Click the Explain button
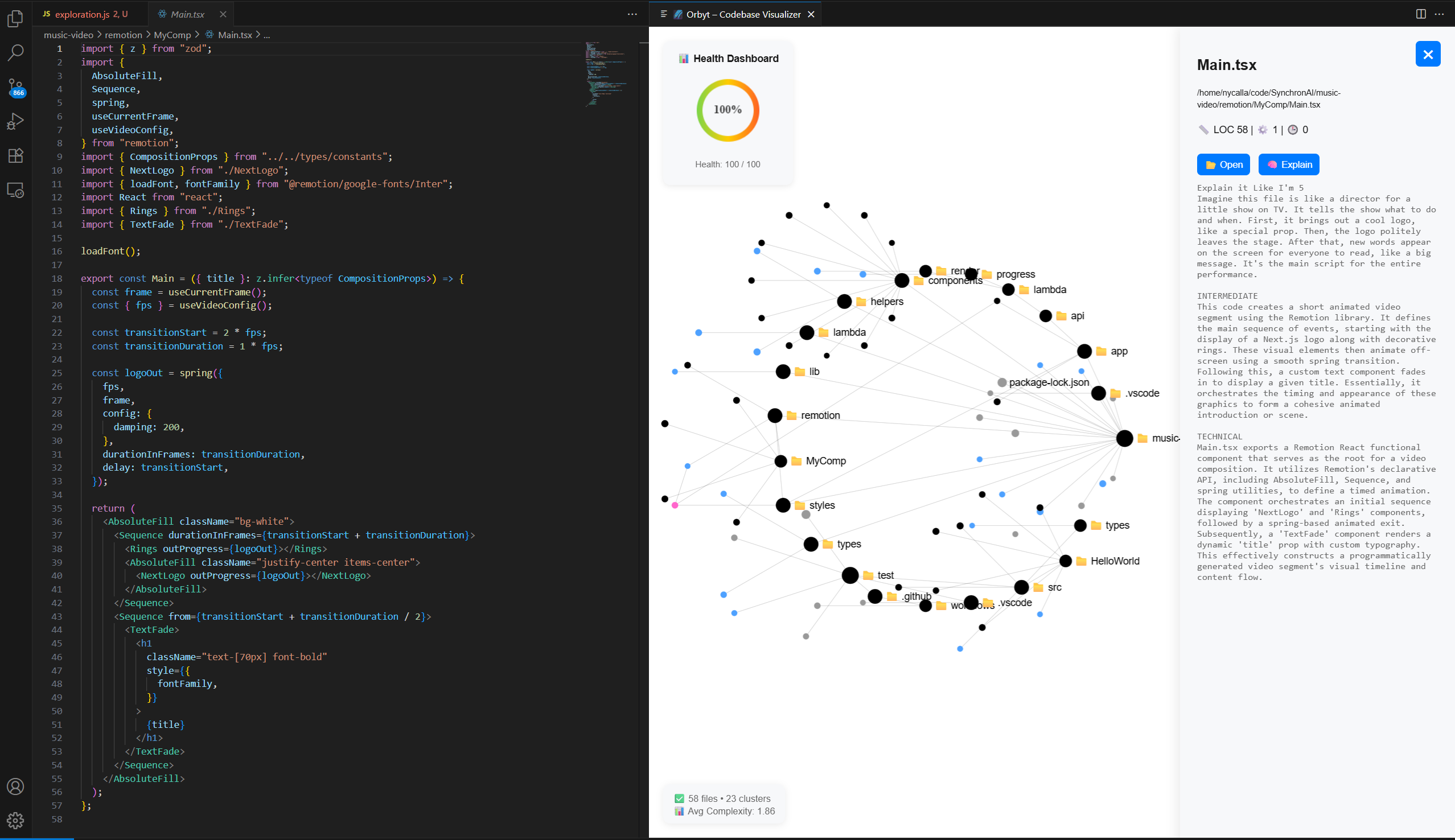This screenshot has height=840, width=1455. [1288, 164]
